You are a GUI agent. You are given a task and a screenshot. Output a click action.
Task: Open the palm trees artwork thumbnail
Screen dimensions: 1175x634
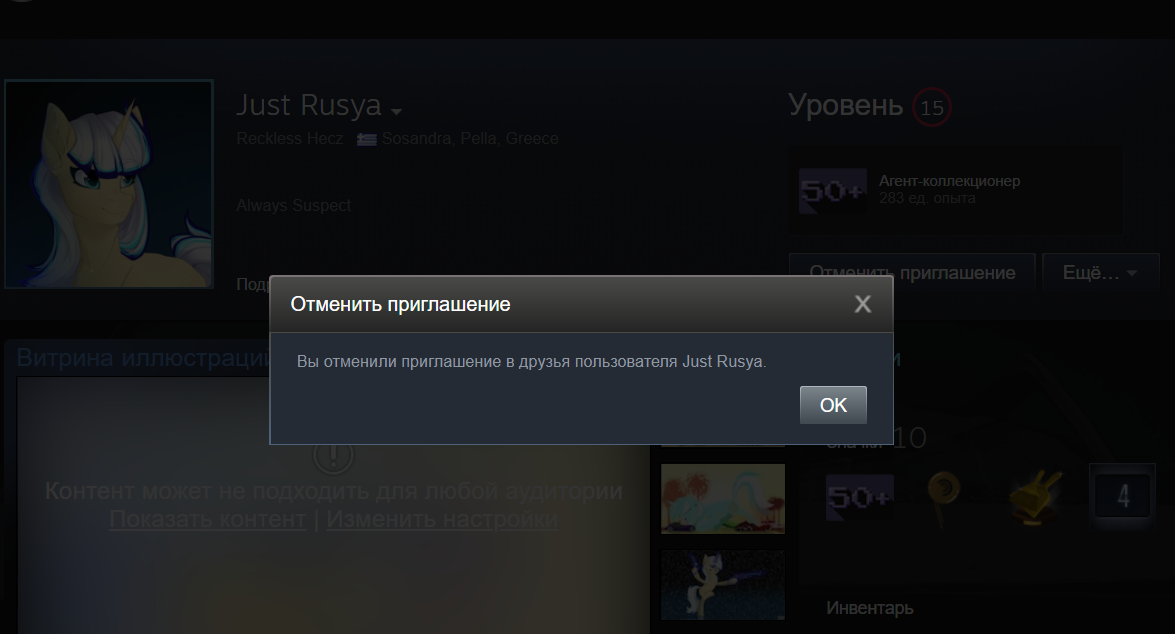point(722,498)
